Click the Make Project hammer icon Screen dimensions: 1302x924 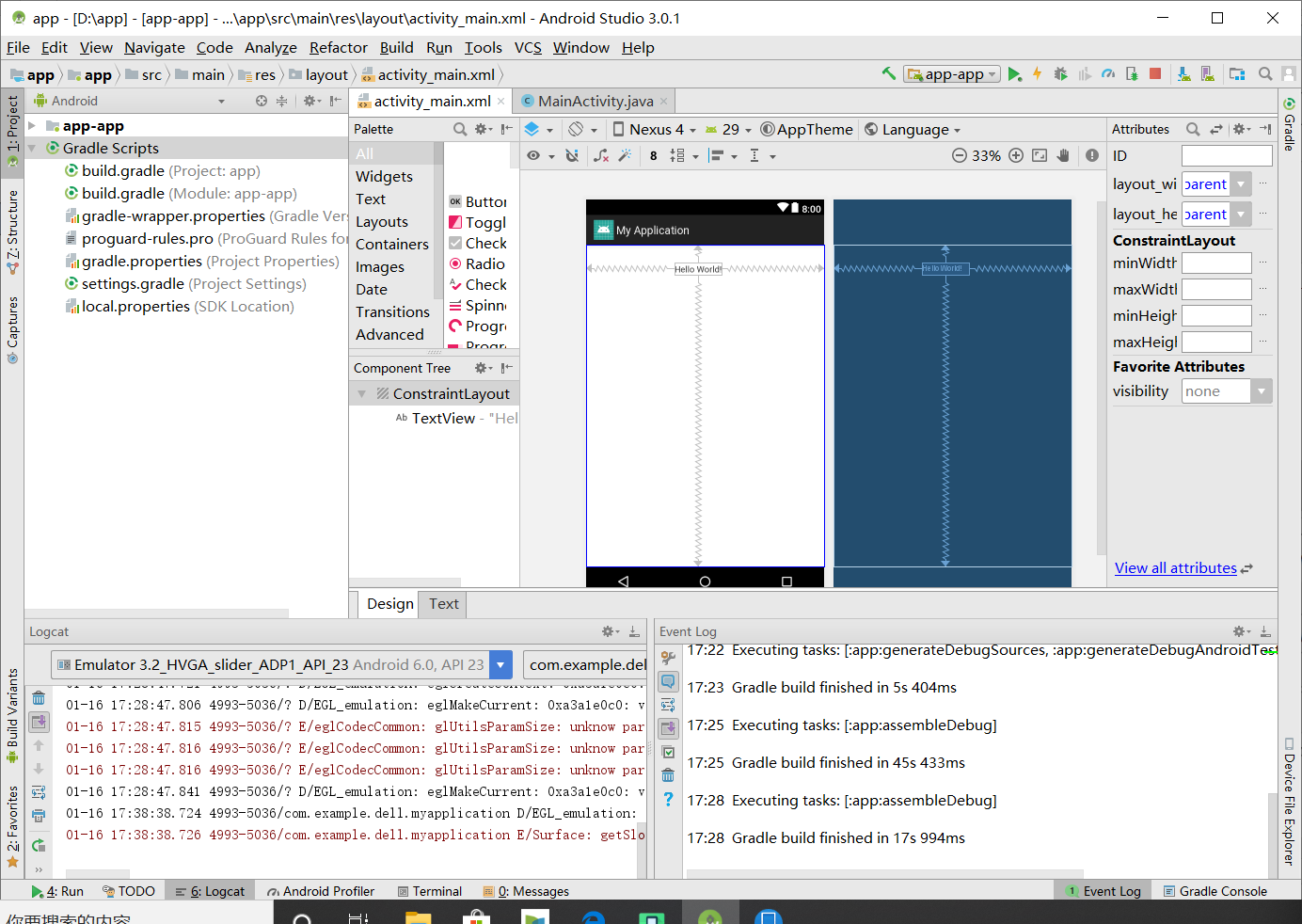click(x=888, y=73)
